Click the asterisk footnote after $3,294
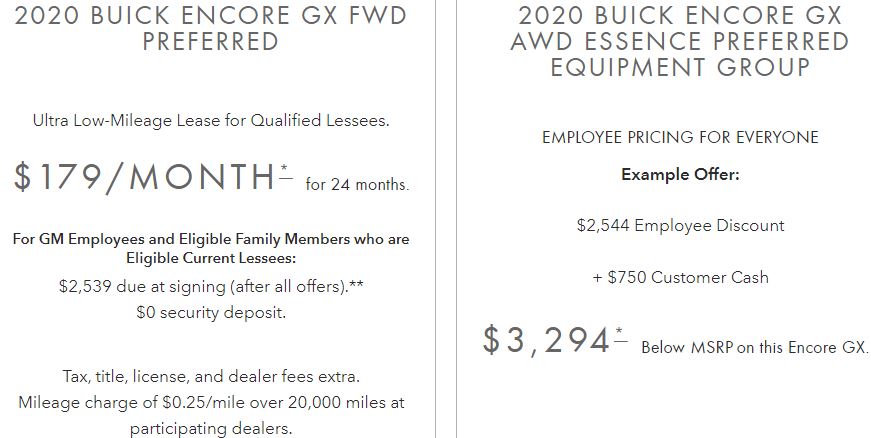The image size is (871, 438). 620,336
